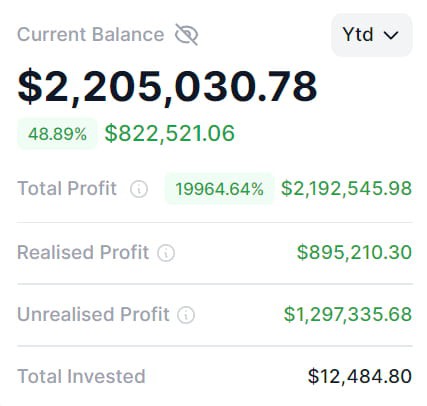Click the $895,210.30 realised profit value
The height and width of the screenshot is (406, 427).
[x=354, y=252]
